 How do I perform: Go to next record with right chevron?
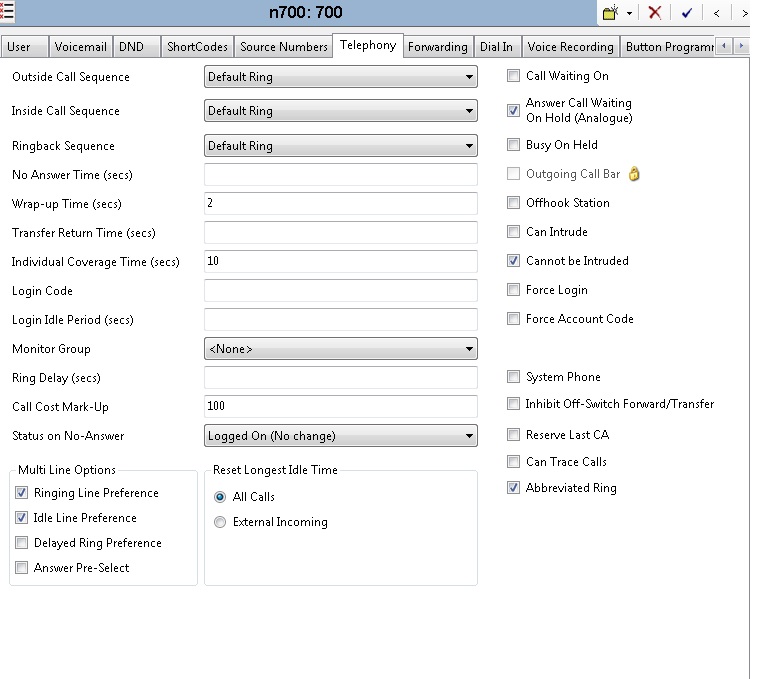[x=745, y=13]
